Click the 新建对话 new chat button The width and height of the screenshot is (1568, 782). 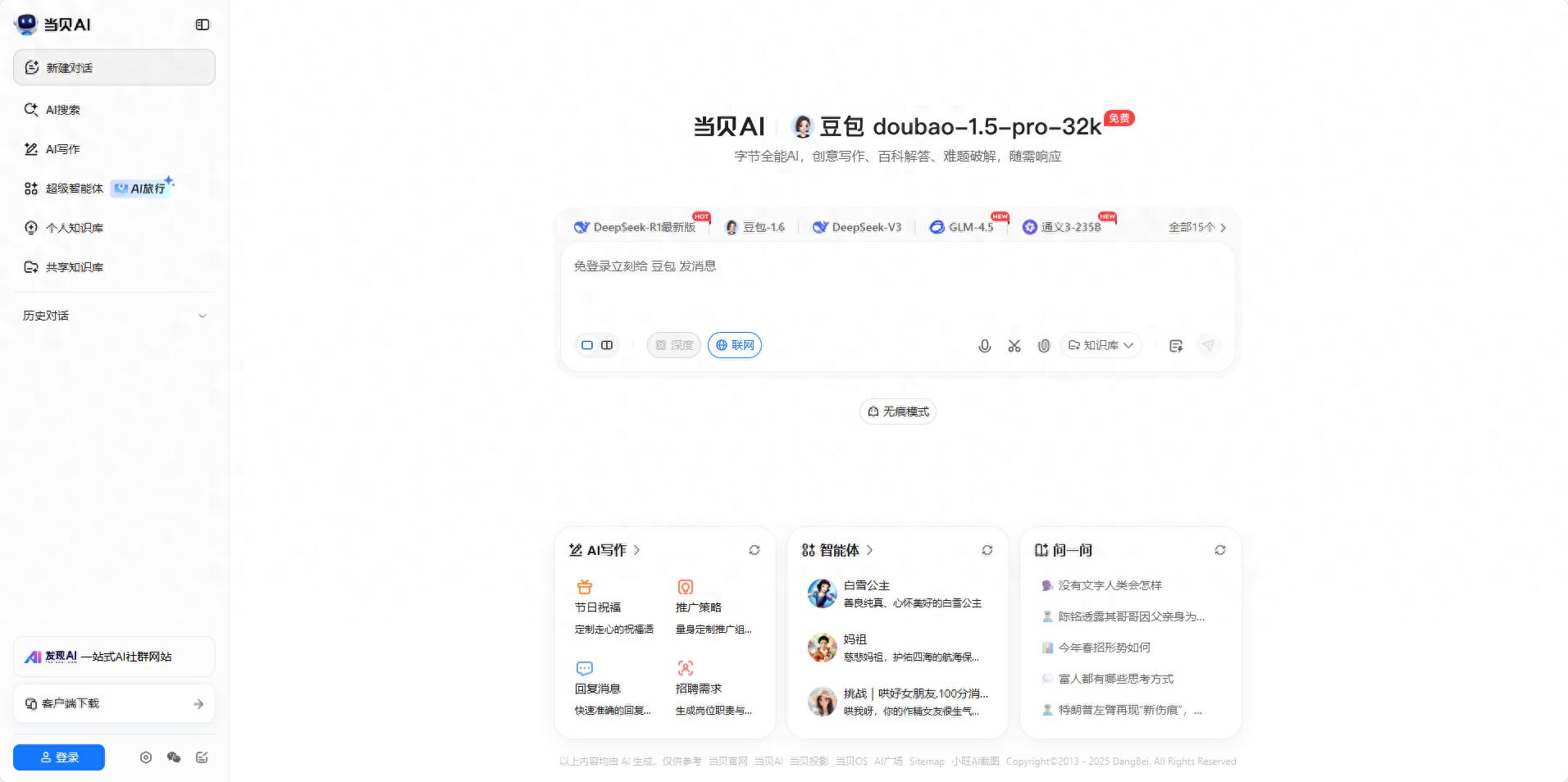(113, 67)
